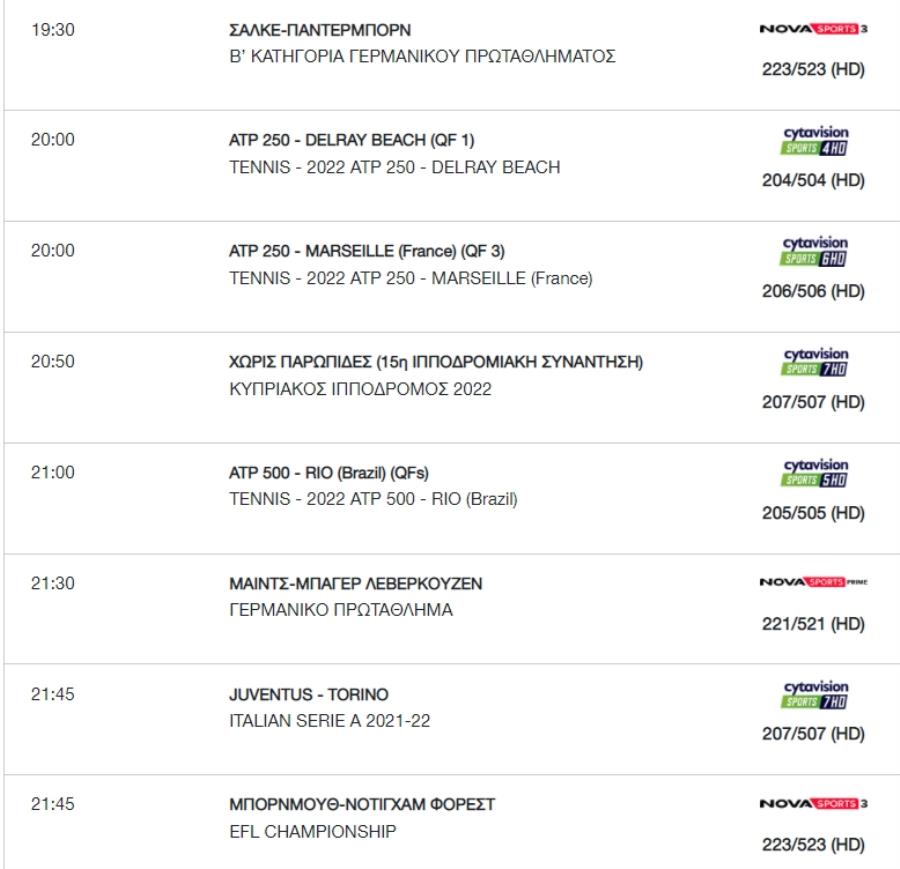Image resolution: width=900 pixels, height=869 pixels.
Task: Click the Cytavision Sports 5 HD logo
Action: (815, 474)
